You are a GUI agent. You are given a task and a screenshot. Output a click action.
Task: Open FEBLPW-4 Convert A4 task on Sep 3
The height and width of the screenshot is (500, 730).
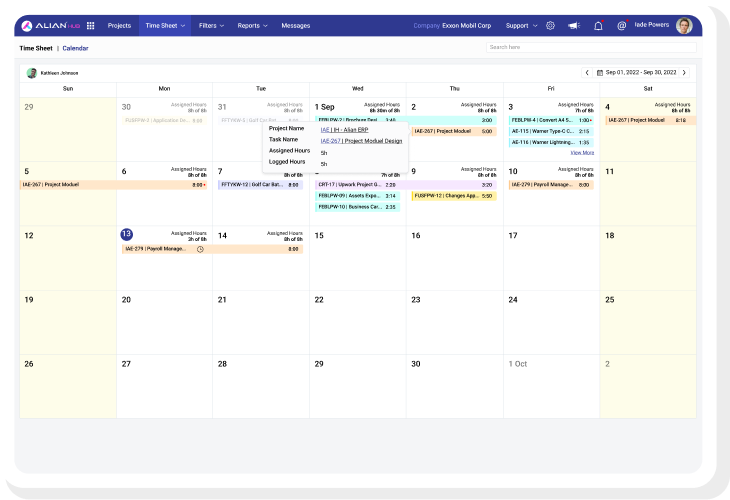(551, 120)
